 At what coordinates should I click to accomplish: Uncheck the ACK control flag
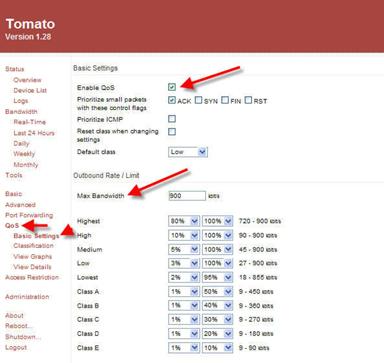pos(172,100)
